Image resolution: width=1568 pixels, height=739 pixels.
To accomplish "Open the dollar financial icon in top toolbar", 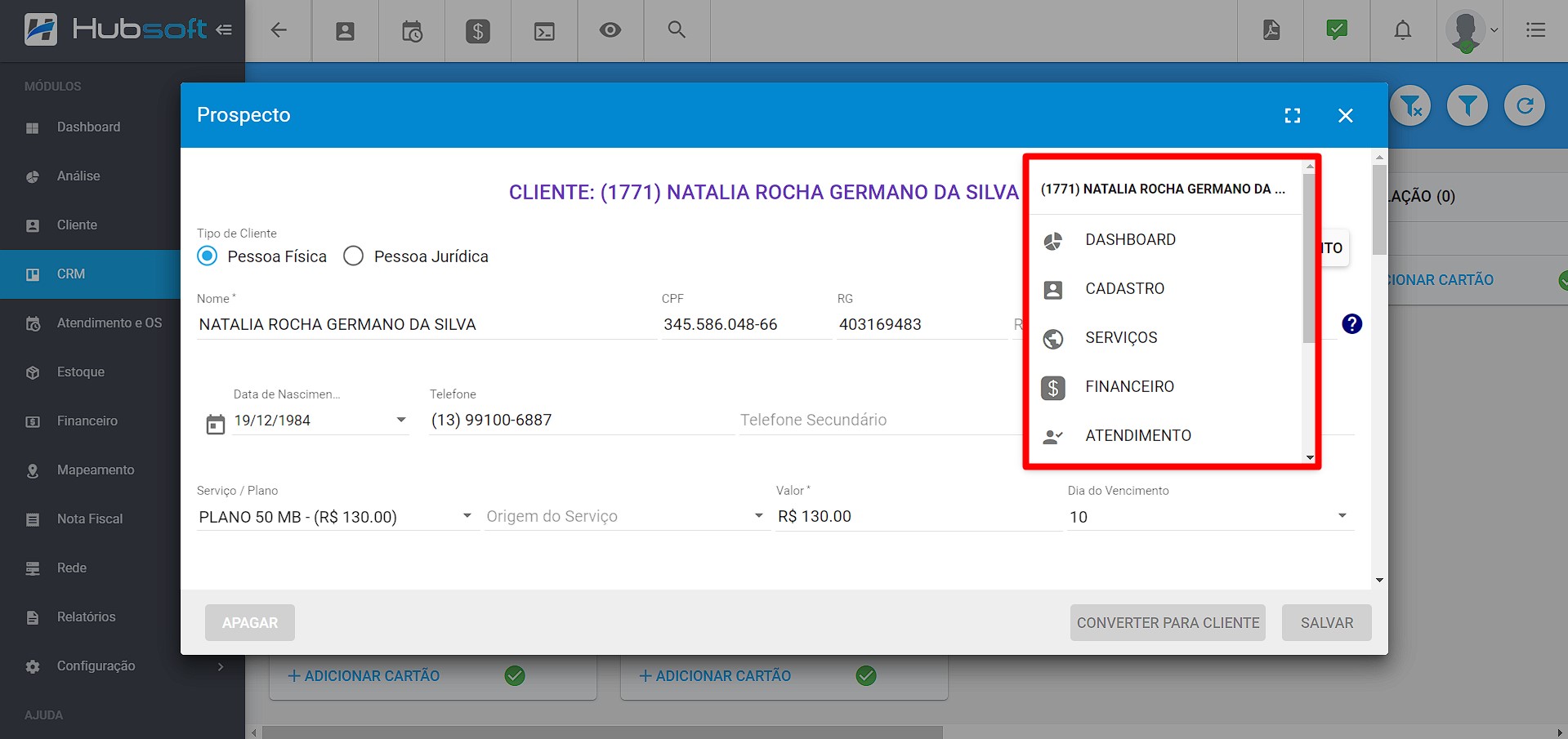I will pyautogui.click(x=478, y=31).
